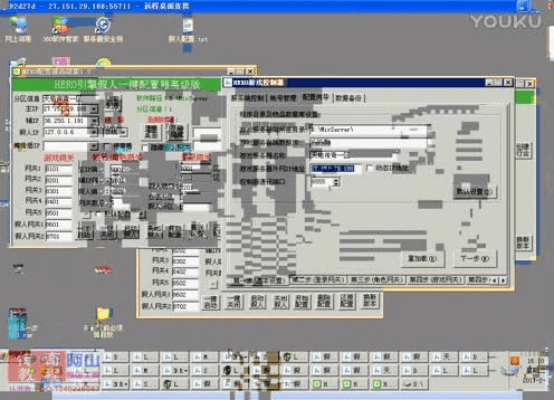The width and height of the screenshot is (554, 400).
Task: Select the 第一步(基本设置) bottom tab
Action: coord(259,281)
